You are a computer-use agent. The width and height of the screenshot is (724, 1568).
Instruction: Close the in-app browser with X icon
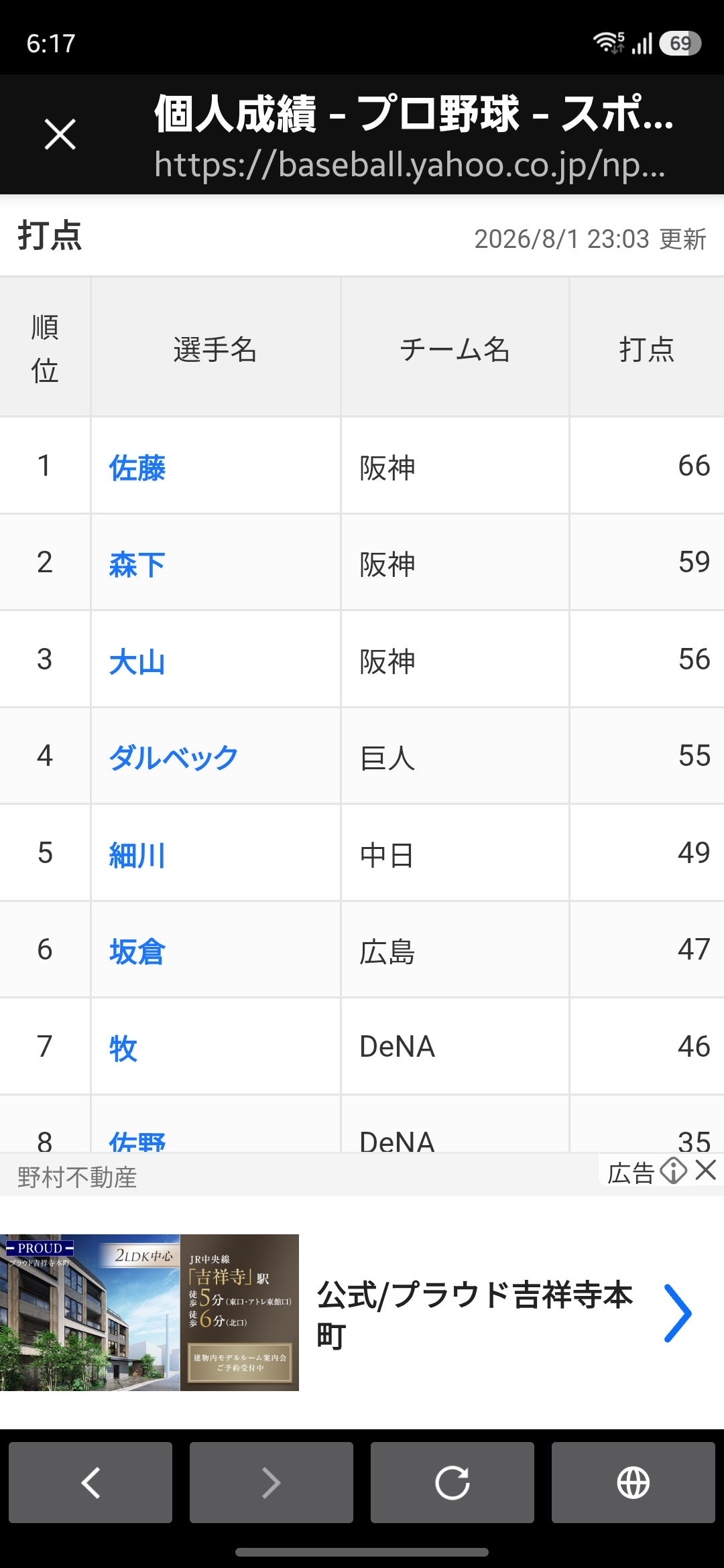coord(60,134)
